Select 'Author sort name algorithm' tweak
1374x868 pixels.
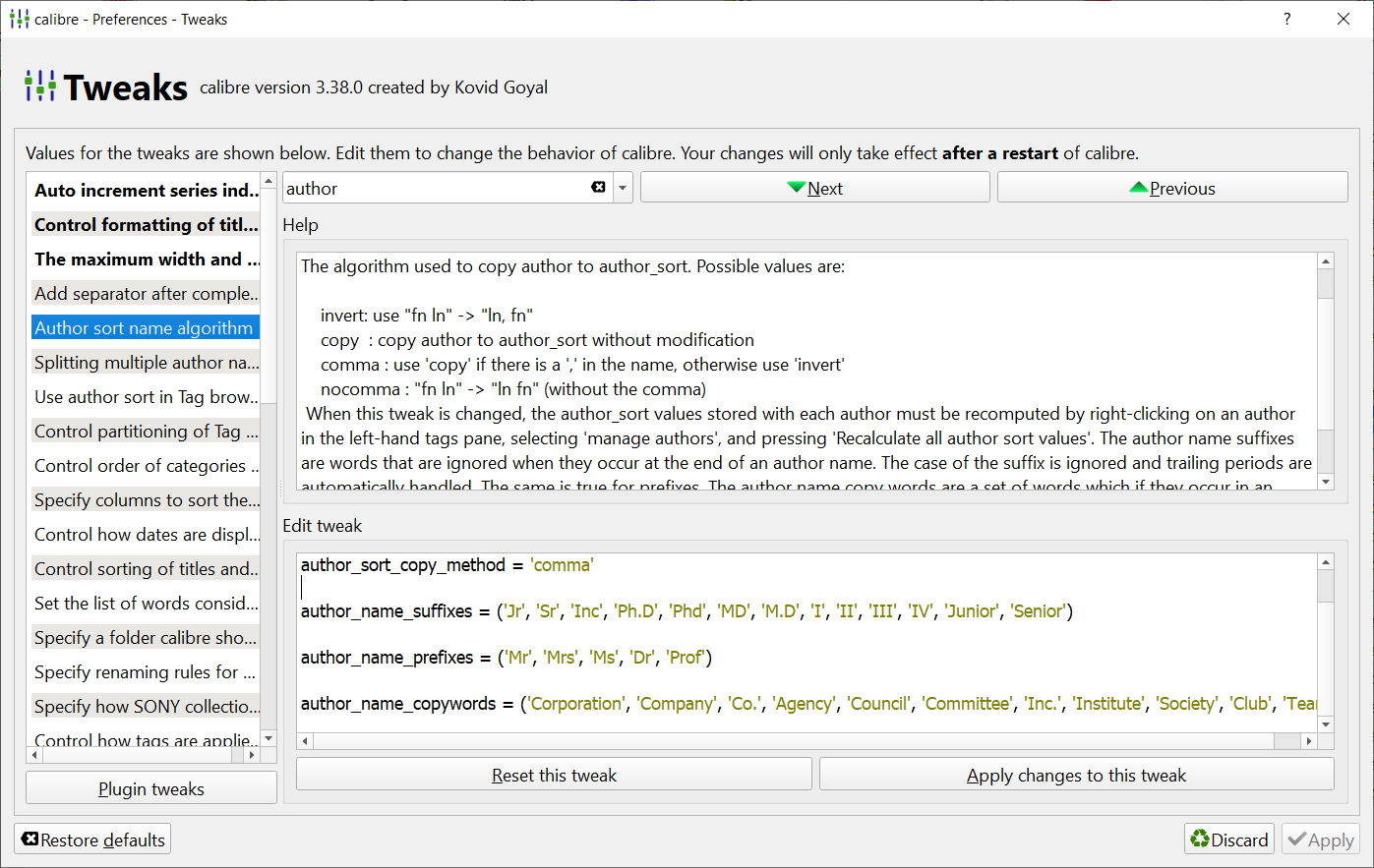[x=145, y=328]
